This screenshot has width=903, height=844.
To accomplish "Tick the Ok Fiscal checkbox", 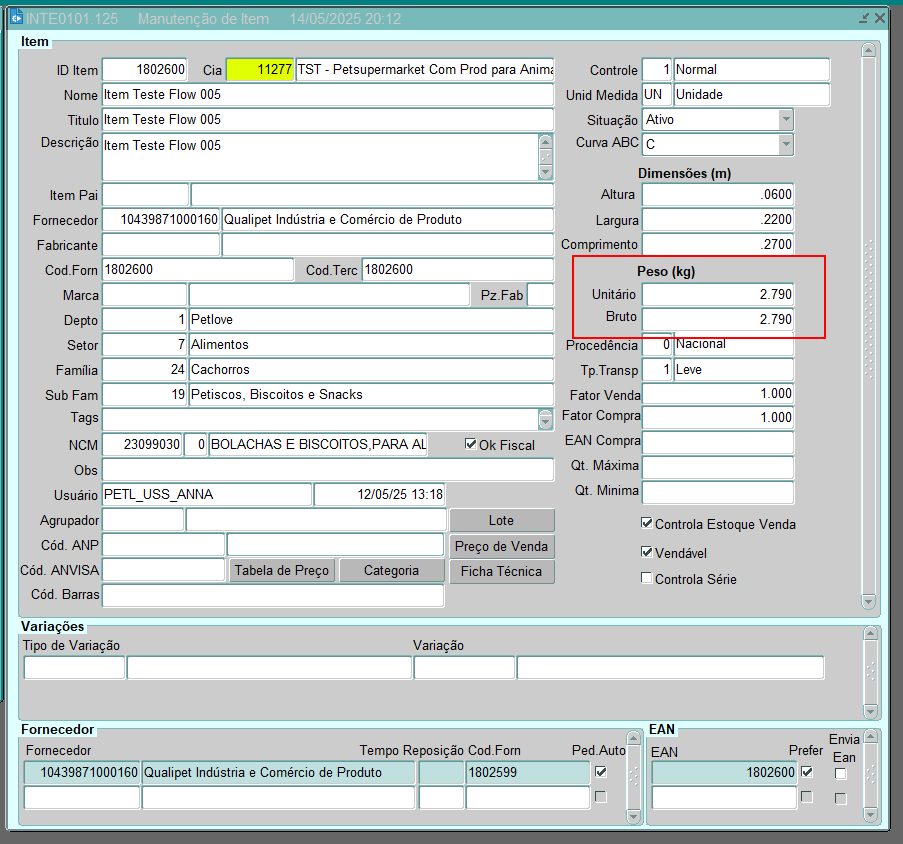I will point(471,444).
